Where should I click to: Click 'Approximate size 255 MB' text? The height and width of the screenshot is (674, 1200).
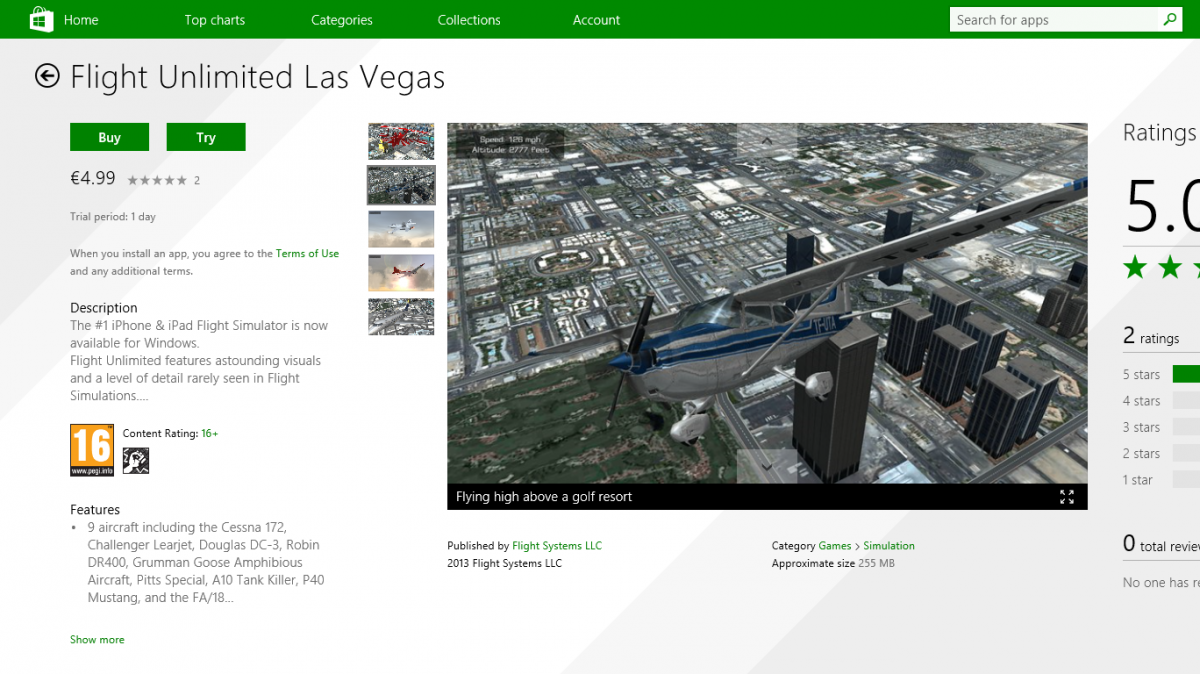(x=833, y=564)
